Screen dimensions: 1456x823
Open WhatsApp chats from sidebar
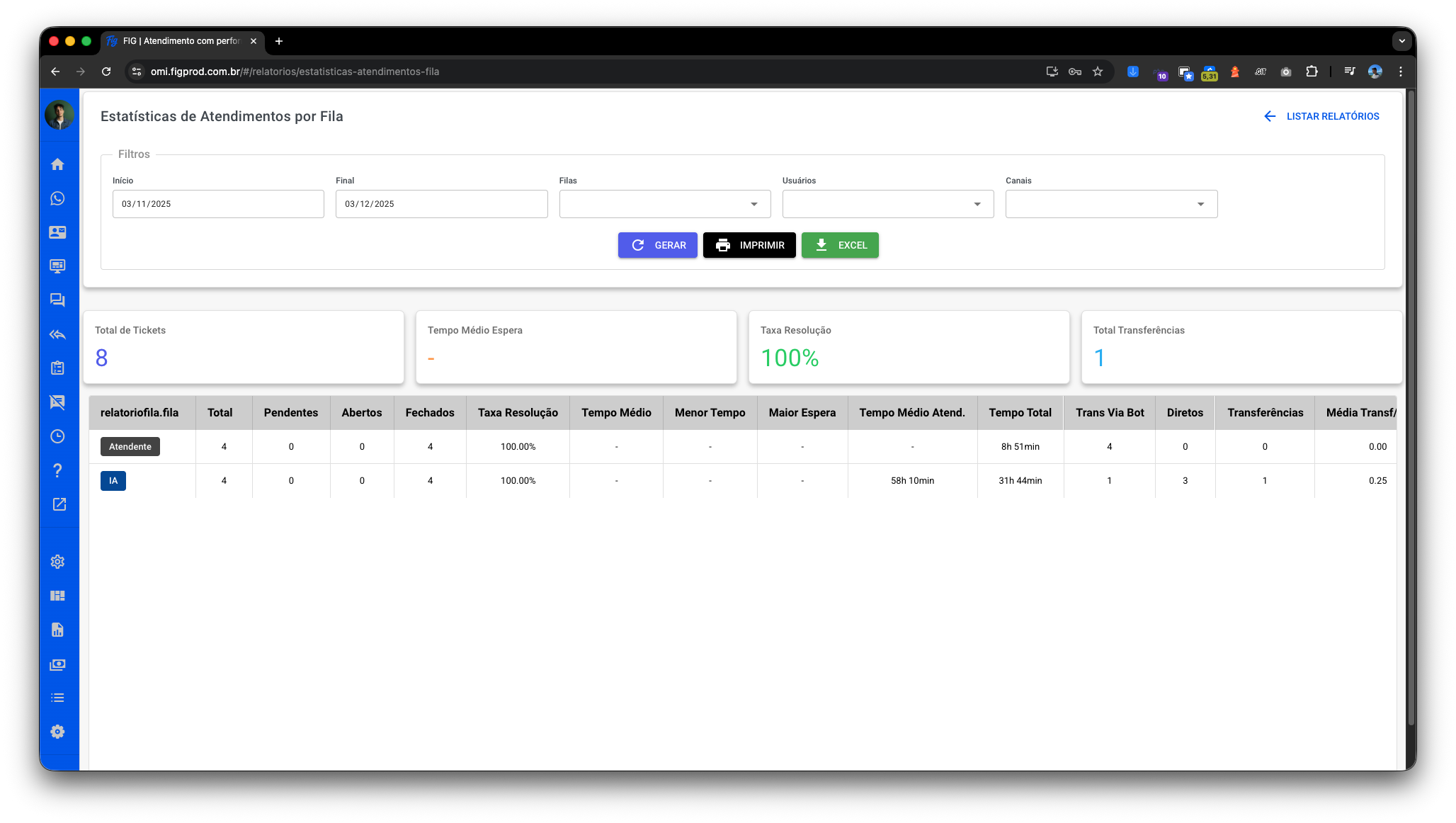coord(58,198)
